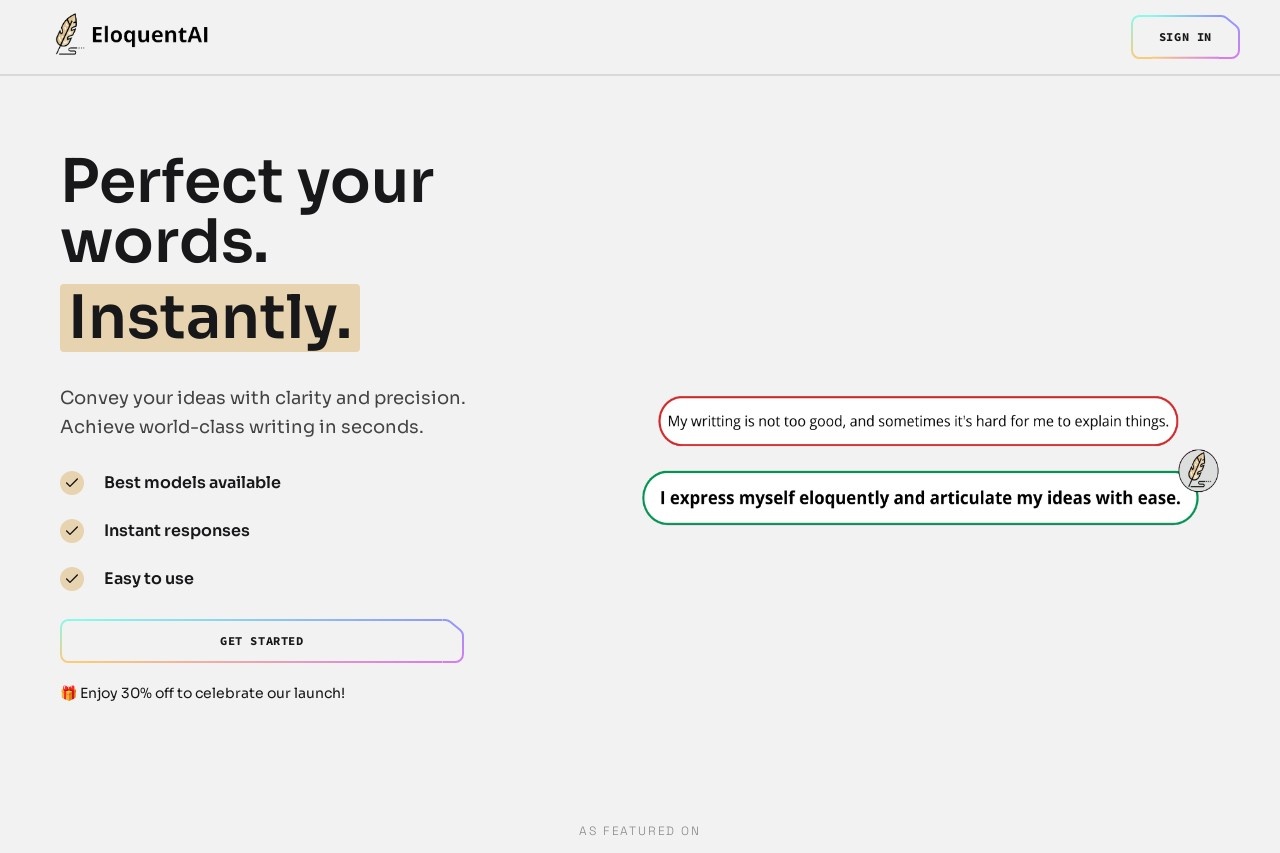Click checkmark icon beside Instant responses

click(x=72, y=531)
